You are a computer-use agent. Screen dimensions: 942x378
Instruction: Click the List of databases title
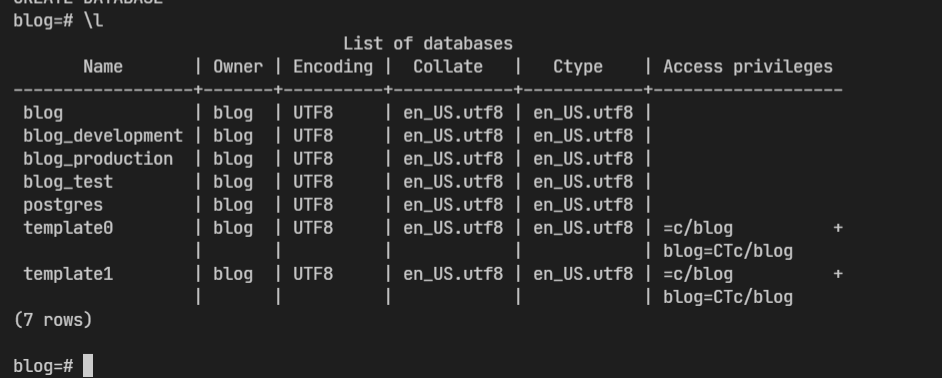point(428,44)
